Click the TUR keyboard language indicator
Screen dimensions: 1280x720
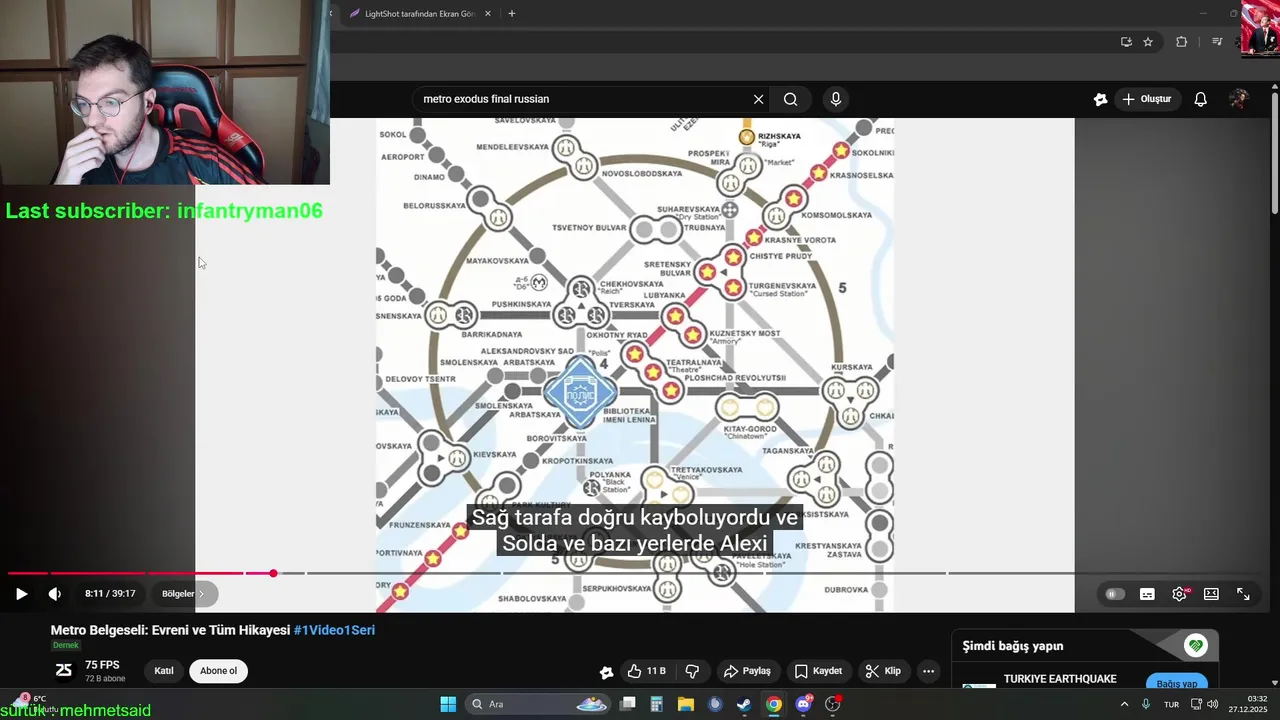(x=1171, y=704)
